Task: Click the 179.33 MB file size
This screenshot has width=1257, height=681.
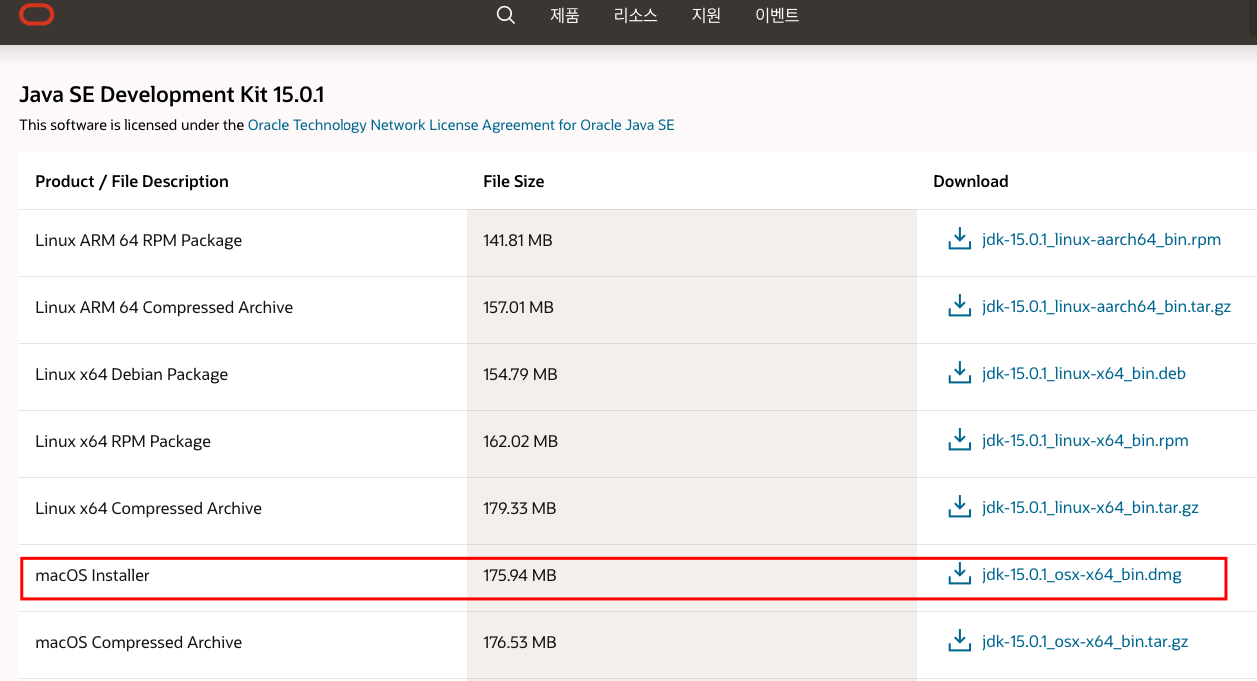Action: [x=520, y=508]
